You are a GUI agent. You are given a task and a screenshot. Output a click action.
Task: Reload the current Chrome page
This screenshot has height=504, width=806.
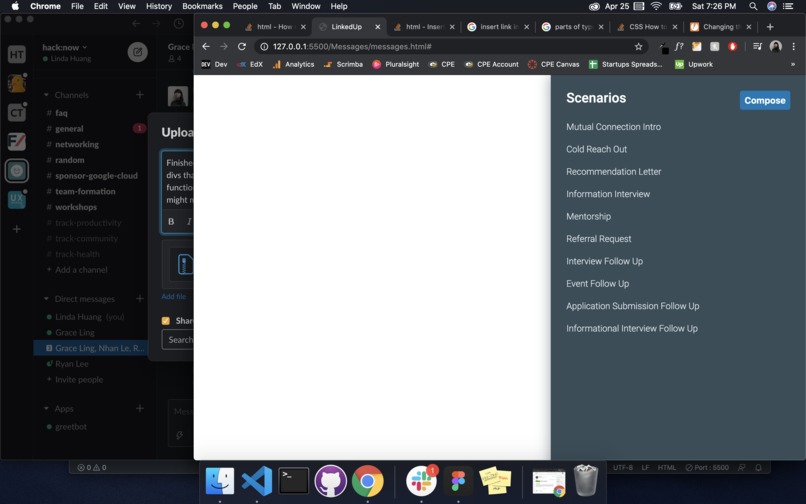[x=242, y=46]
